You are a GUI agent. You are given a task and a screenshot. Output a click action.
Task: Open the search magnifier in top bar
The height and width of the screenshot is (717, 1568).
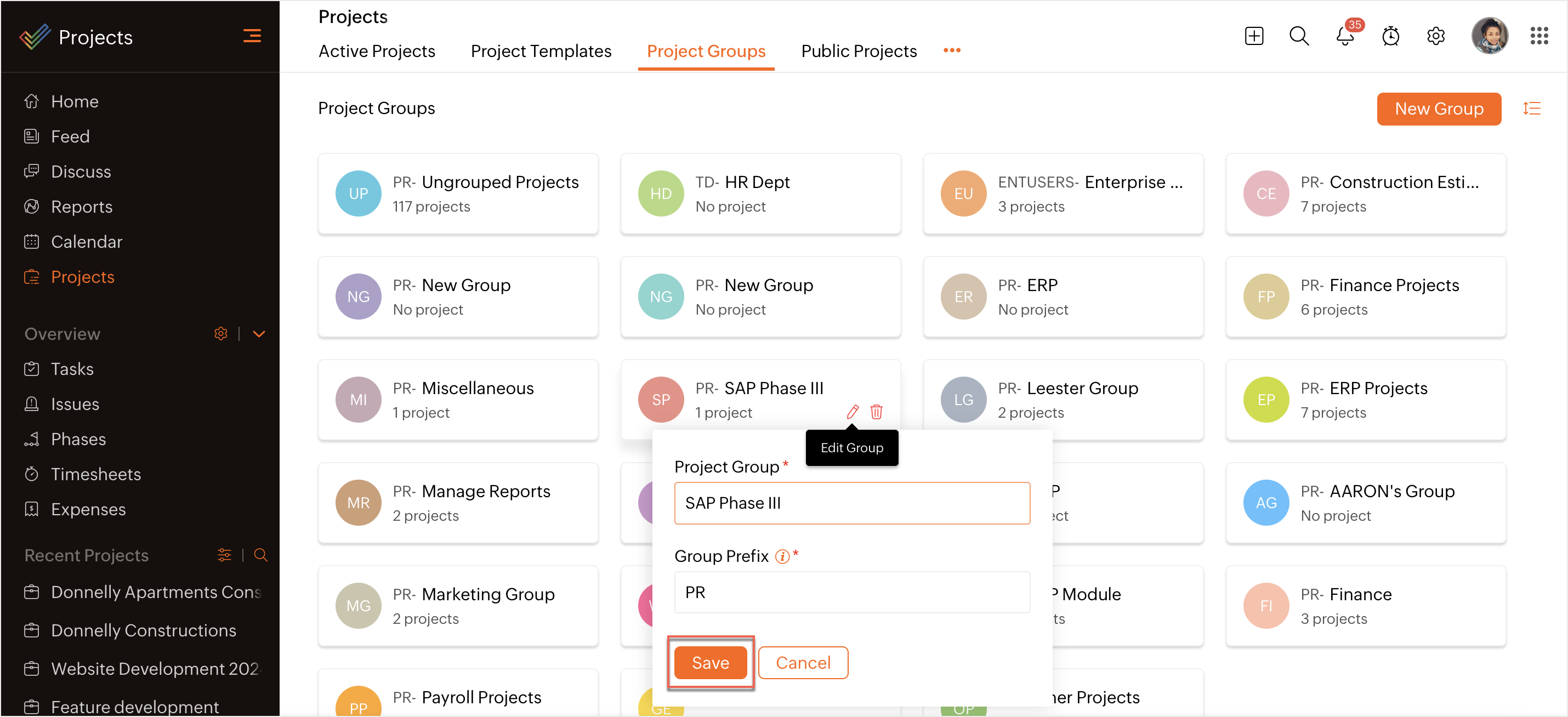(x=1299, y=36)
